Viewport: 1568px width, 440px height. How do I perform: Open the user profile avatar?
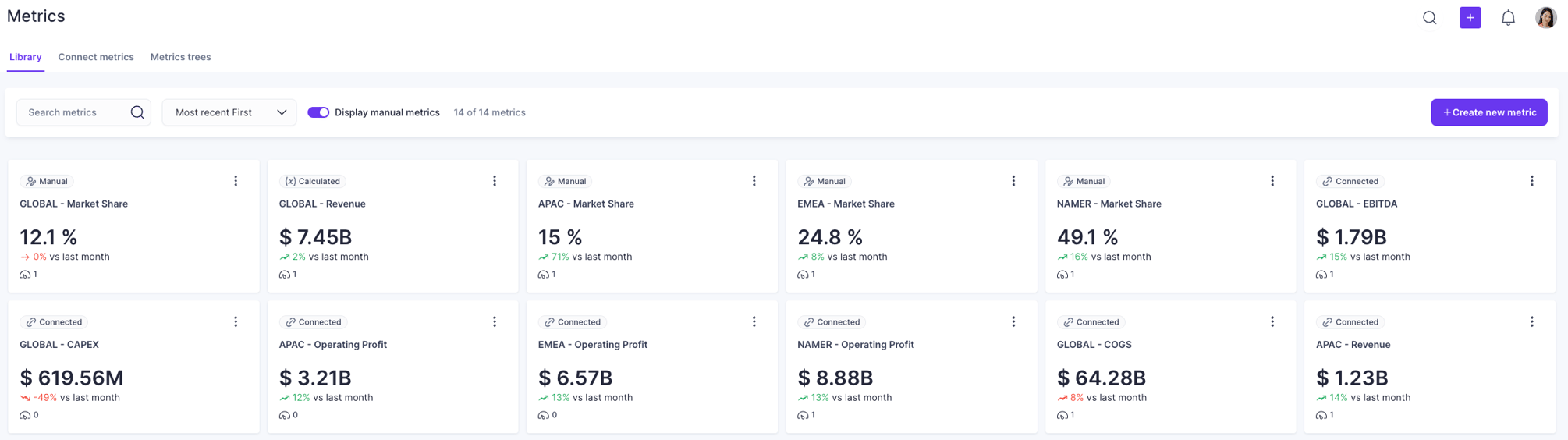[1545, 17]
